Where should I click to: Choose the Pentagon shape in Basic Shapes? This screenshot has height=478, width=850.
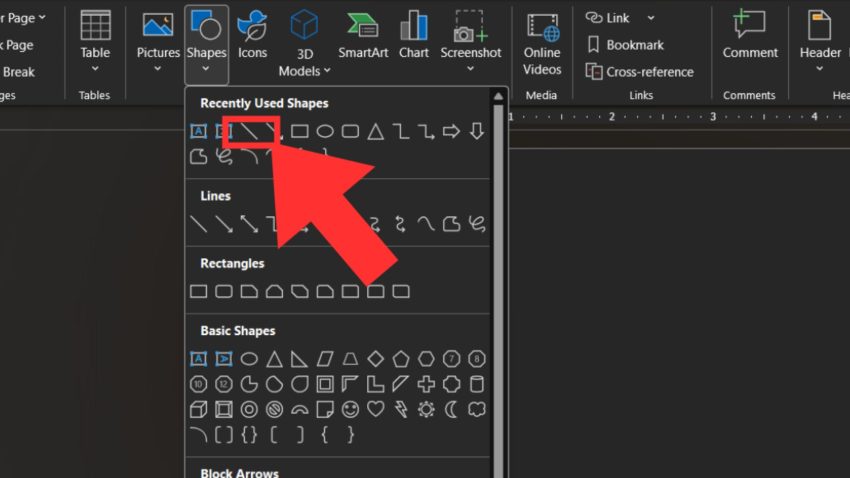point(401,359)
